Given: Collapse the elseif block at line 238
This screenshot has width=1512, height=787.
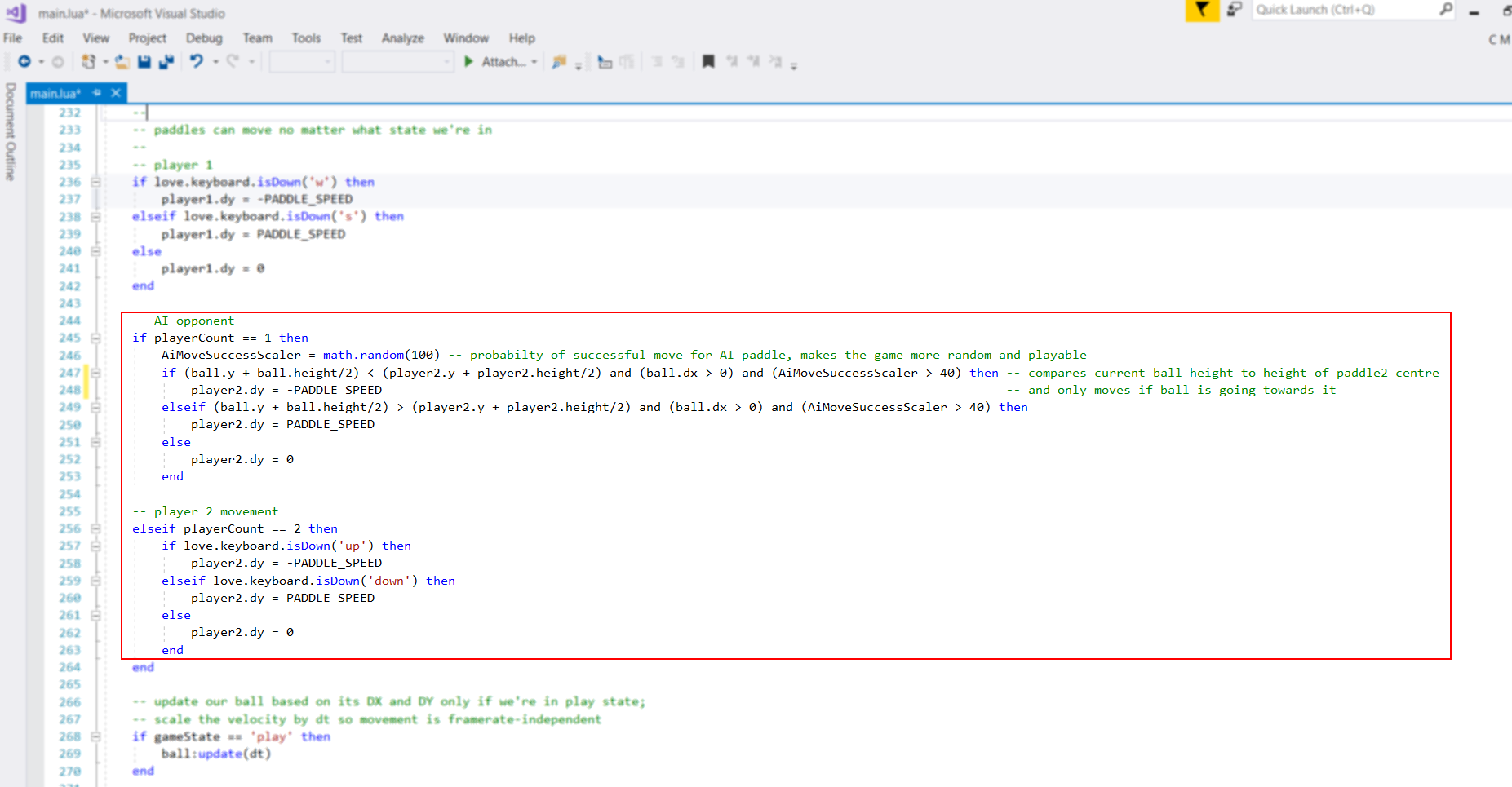Looking at the screenshot, I should (x=95, y=217).
